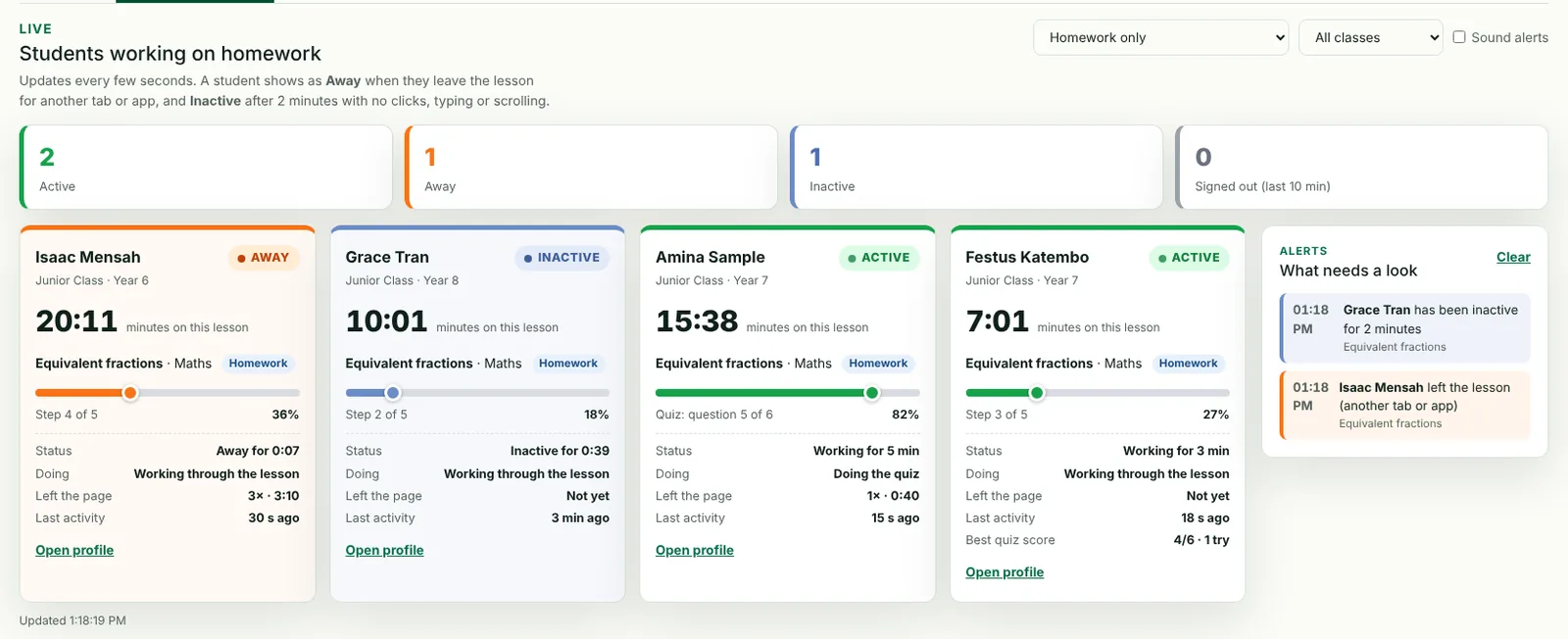The height and width of the screenshot is (639, 1568).
Task: Click the 'Doing the quiz' value
Action: click(x=876, y=473)
